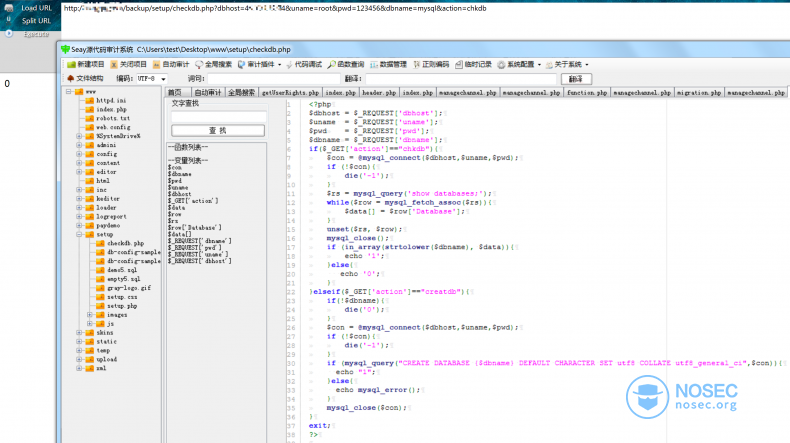
Task: Click the browser URL address field
Action: 425,8
